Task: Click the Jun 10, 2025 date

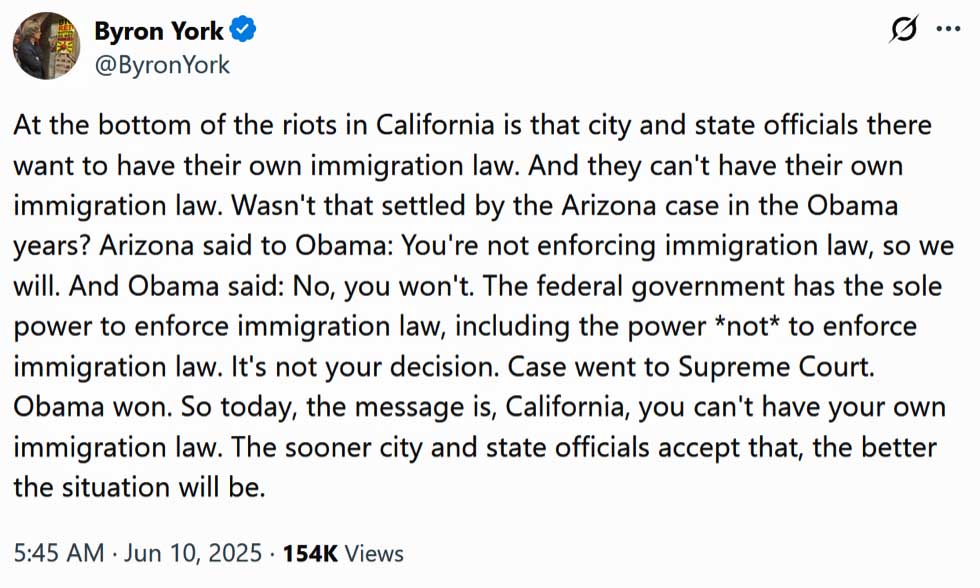Action: tap(192, 553)
